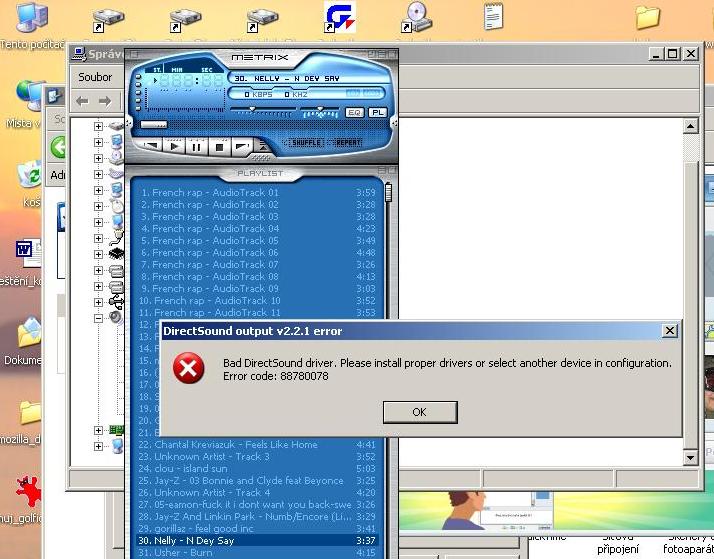This screenshot has width=714, height=559.
Task: Stop playback using Winamp Stop button
Action: click(219, 147)
